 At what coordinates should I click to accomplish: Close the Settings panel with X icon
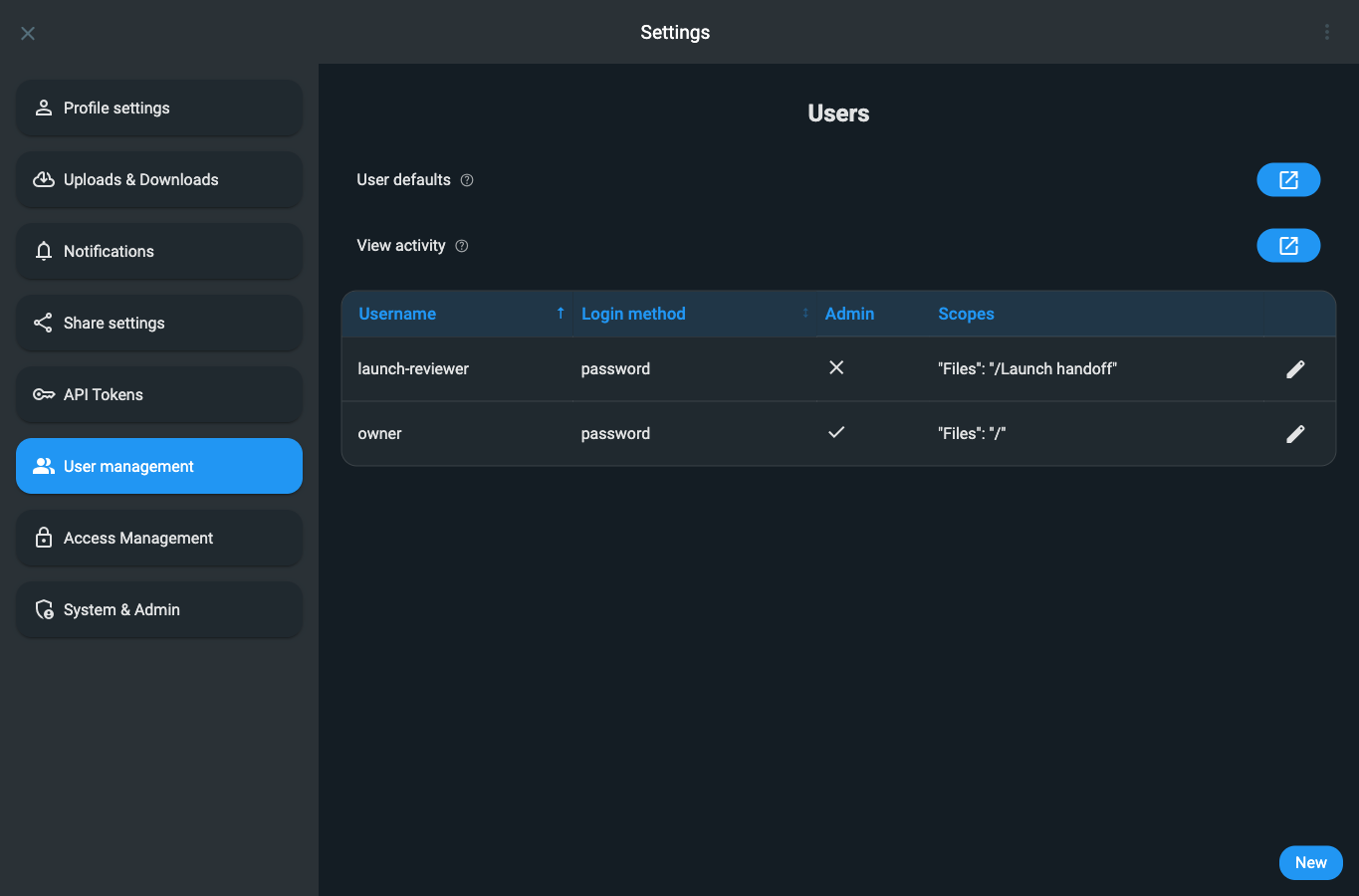click(x=28, y=33)
